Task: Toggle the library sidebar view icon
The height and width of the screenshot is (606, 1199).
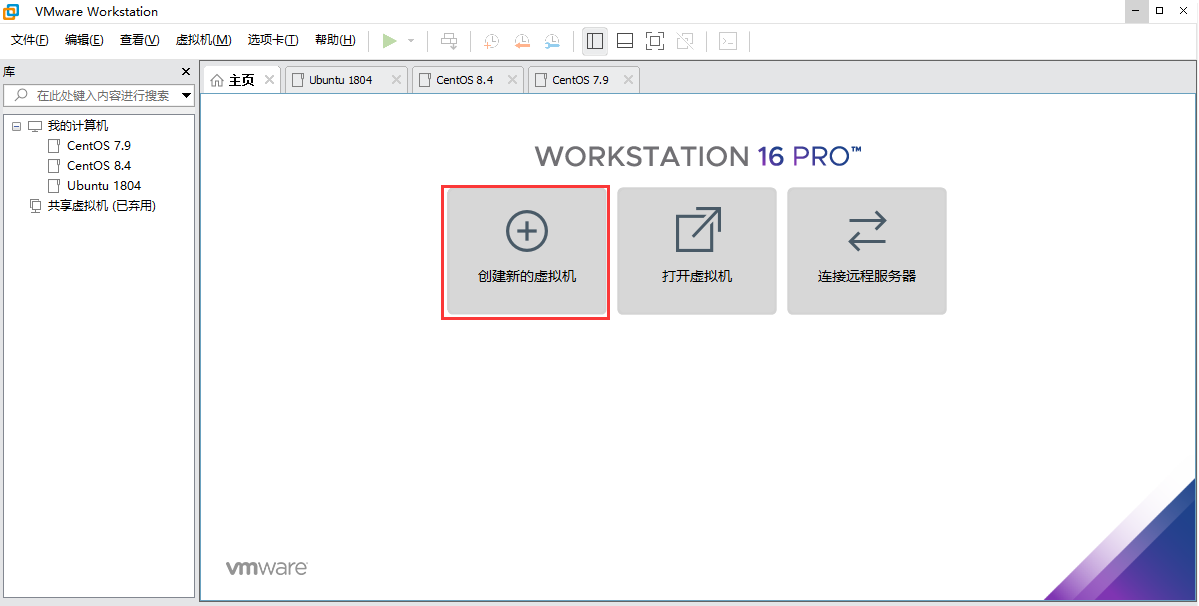Action: (595, 41)
